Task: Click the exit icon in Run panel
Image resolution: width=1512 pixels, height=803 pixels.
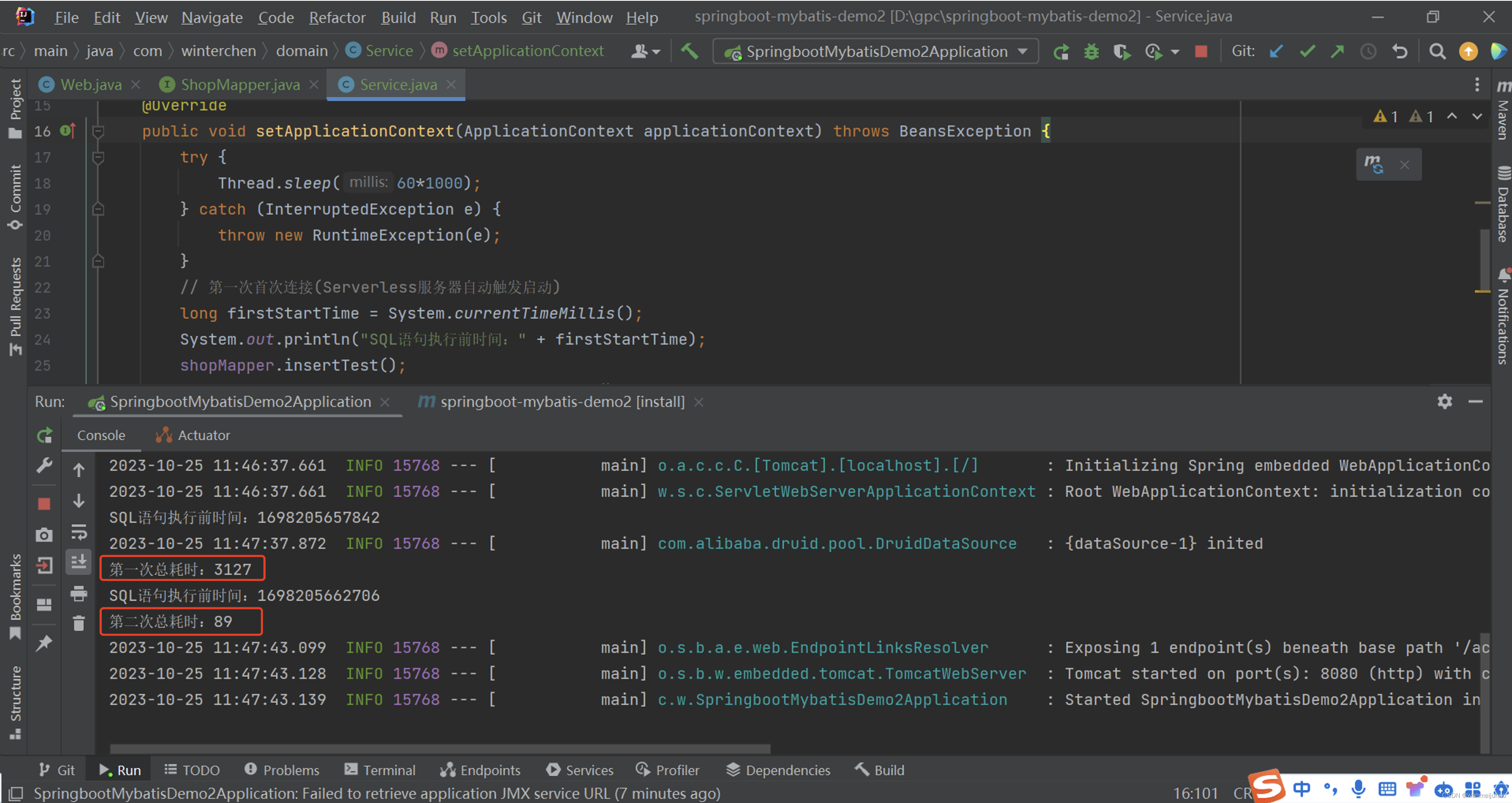Action: point(44,565)
